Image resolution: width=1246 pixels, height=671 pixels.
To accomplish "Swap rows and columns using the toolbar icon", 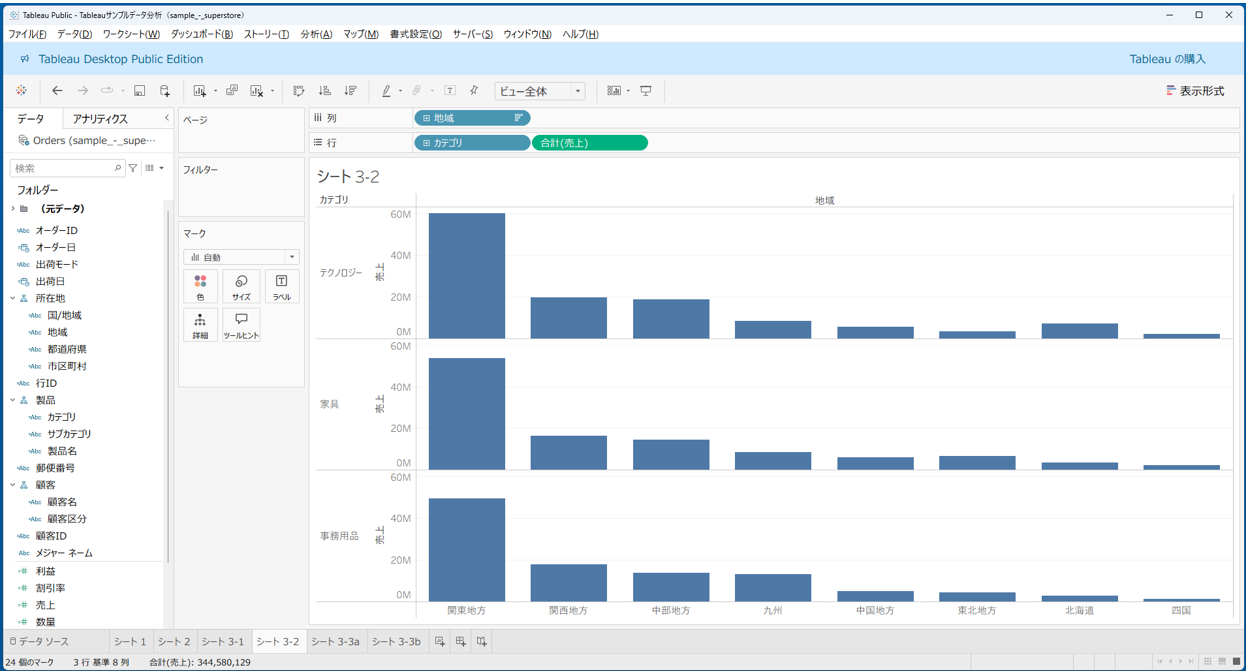I will tap(299, 91).
